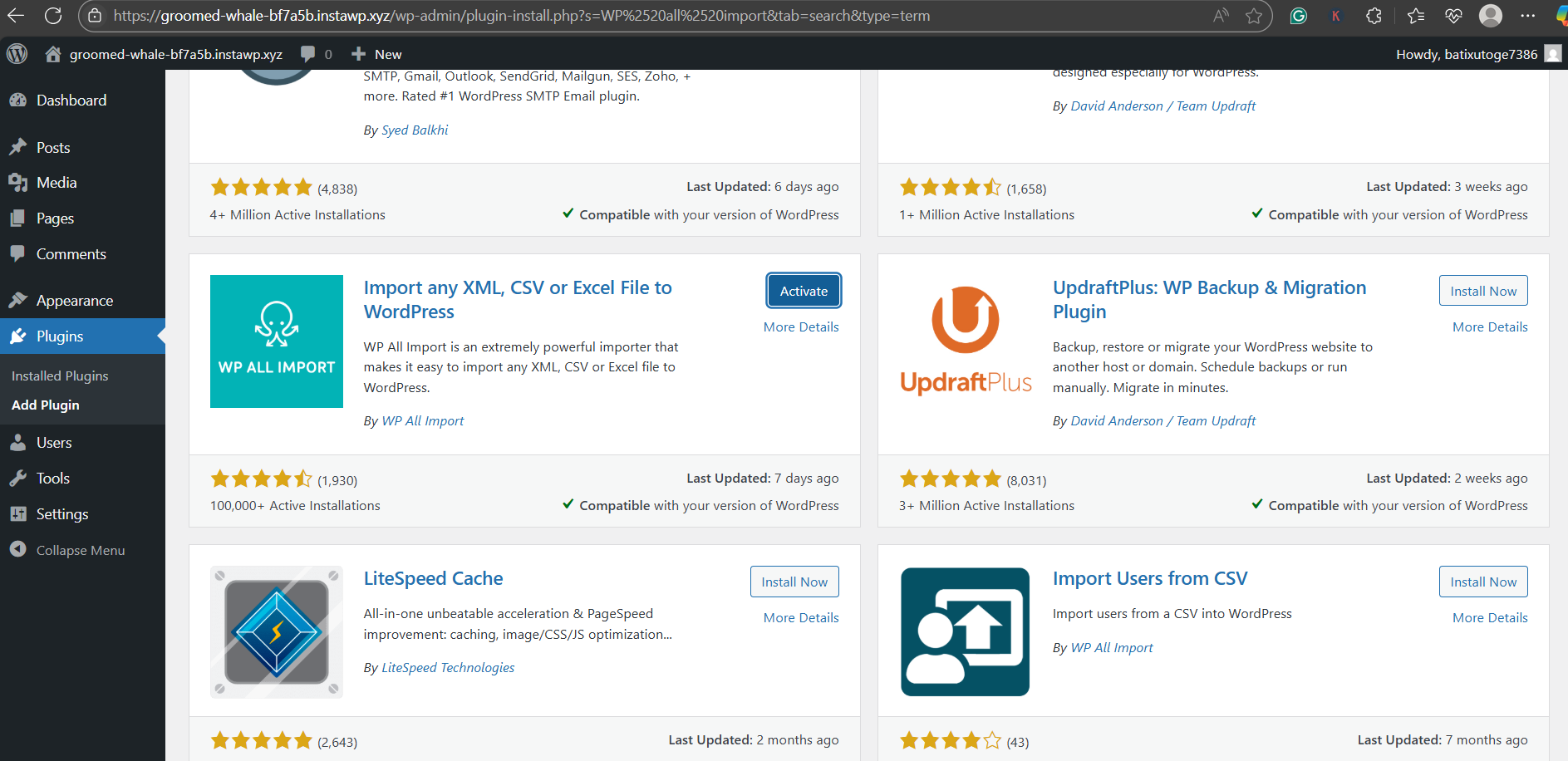Image resolution: width=1568 pixels, height=761 pixels.
Task: Select the Add Plugin submenu item
Action: 46,405
